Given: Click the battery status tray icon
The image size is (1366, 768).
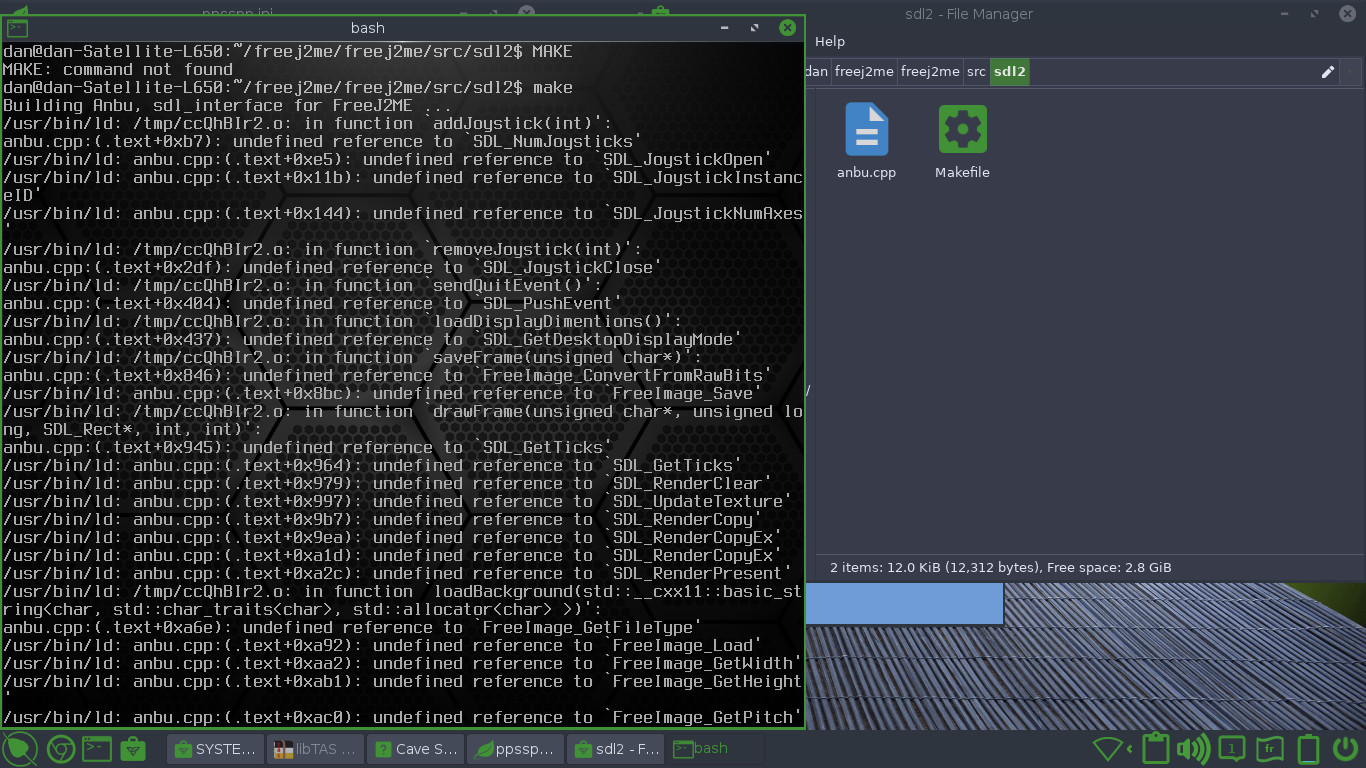Looking at the screenshot, I should tap(1307, 749).
